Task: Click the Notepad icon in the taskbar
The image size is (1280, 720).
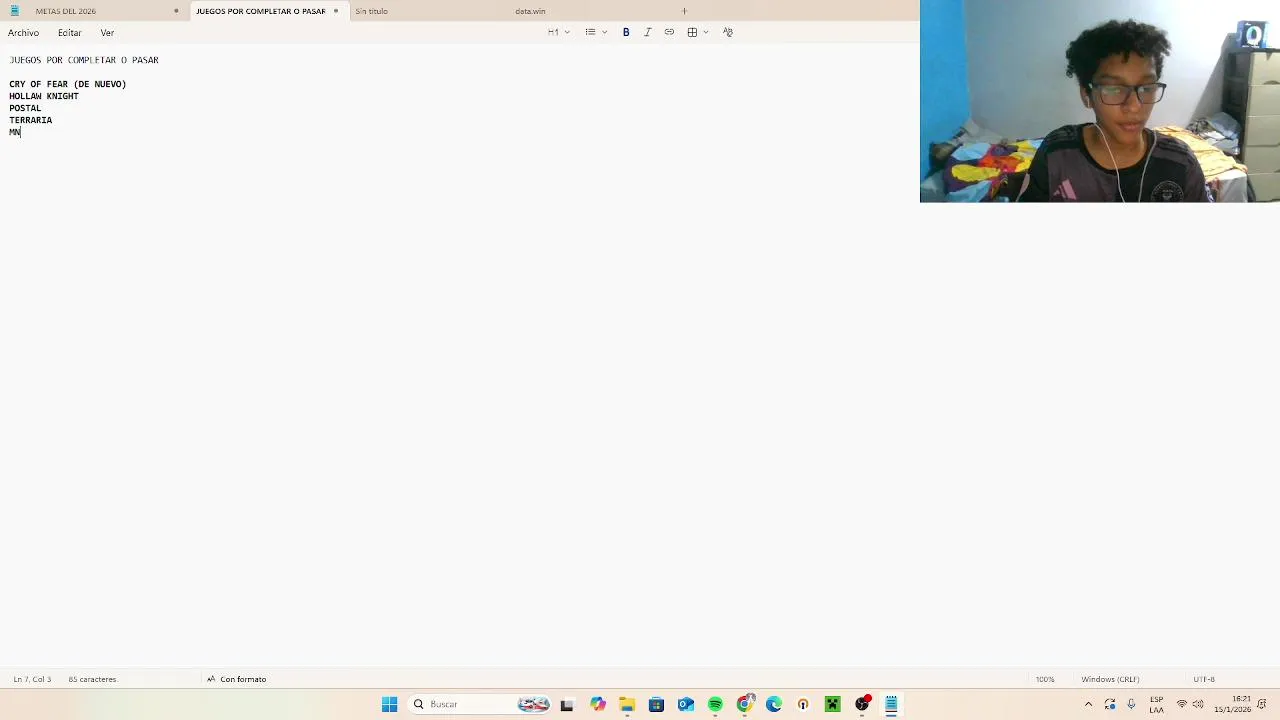Action: pos(891,704)
